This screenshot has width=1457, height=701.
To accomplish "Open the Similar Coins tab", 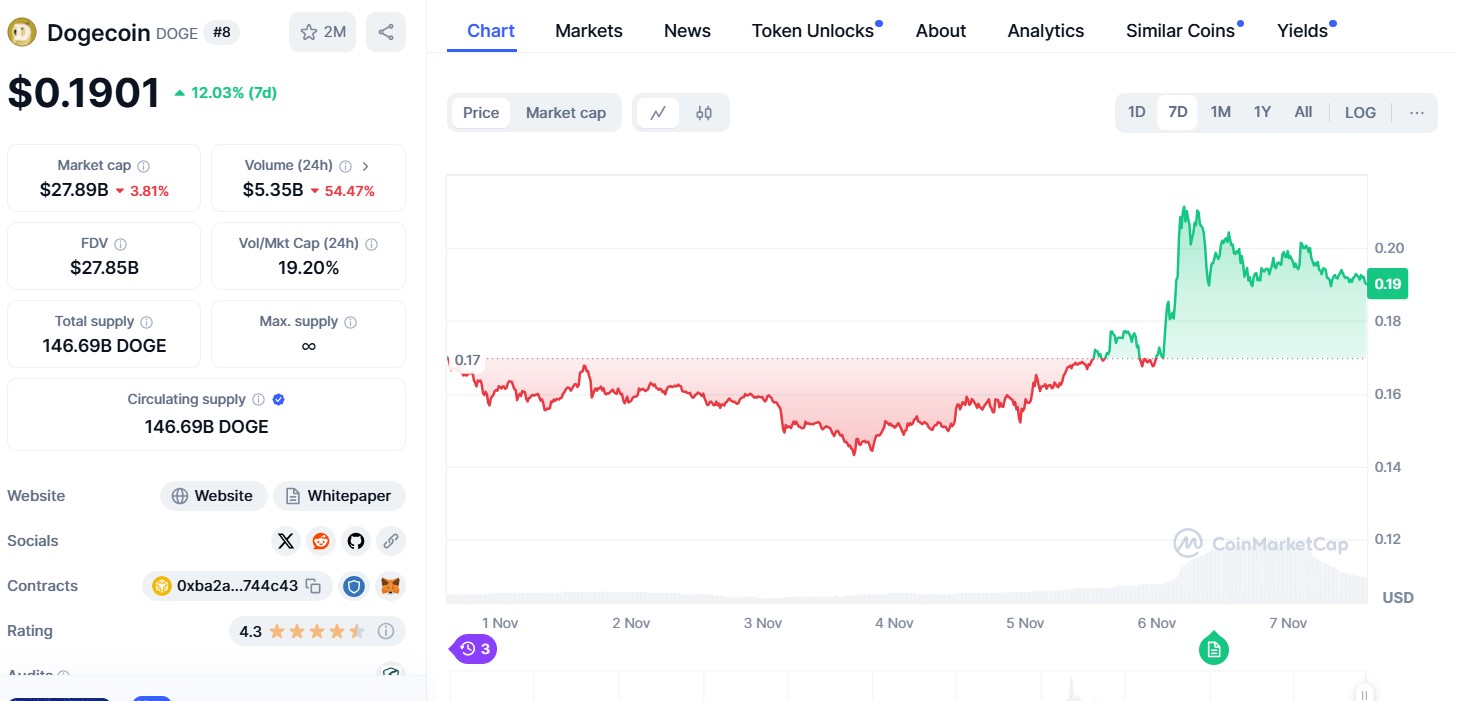I will click(1180, 31).
